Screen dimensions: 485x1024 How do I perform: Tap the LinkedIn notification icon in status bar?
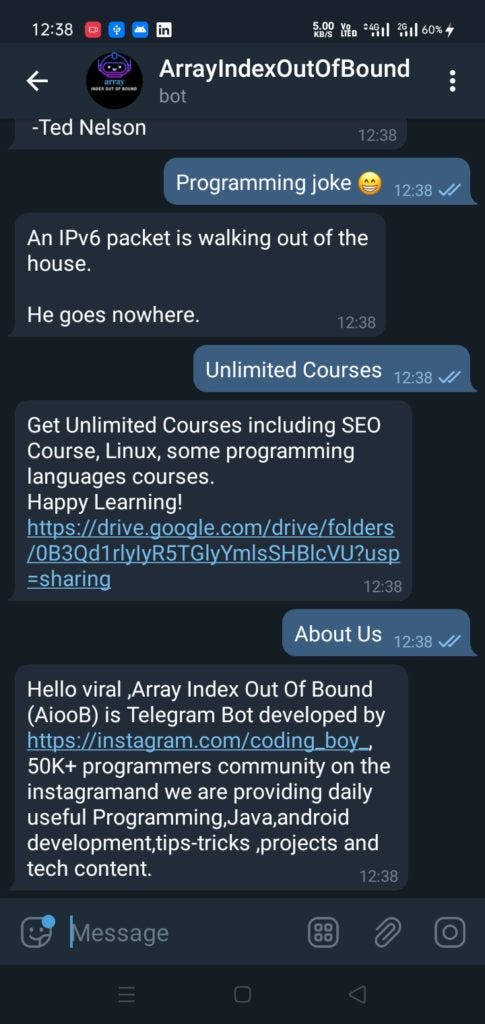click(163, 29)
